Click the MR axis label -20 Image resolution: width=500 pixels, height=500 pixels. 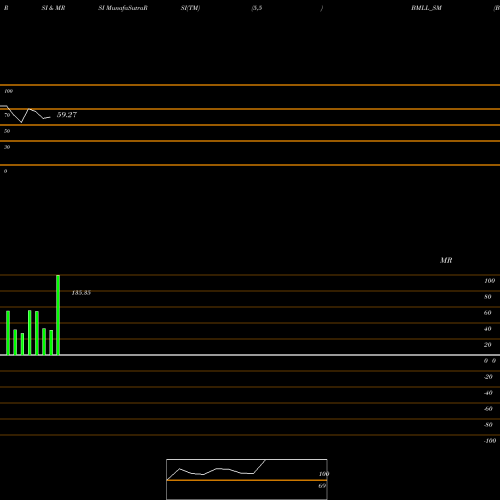pyautogui.click(x=488, y=377)
